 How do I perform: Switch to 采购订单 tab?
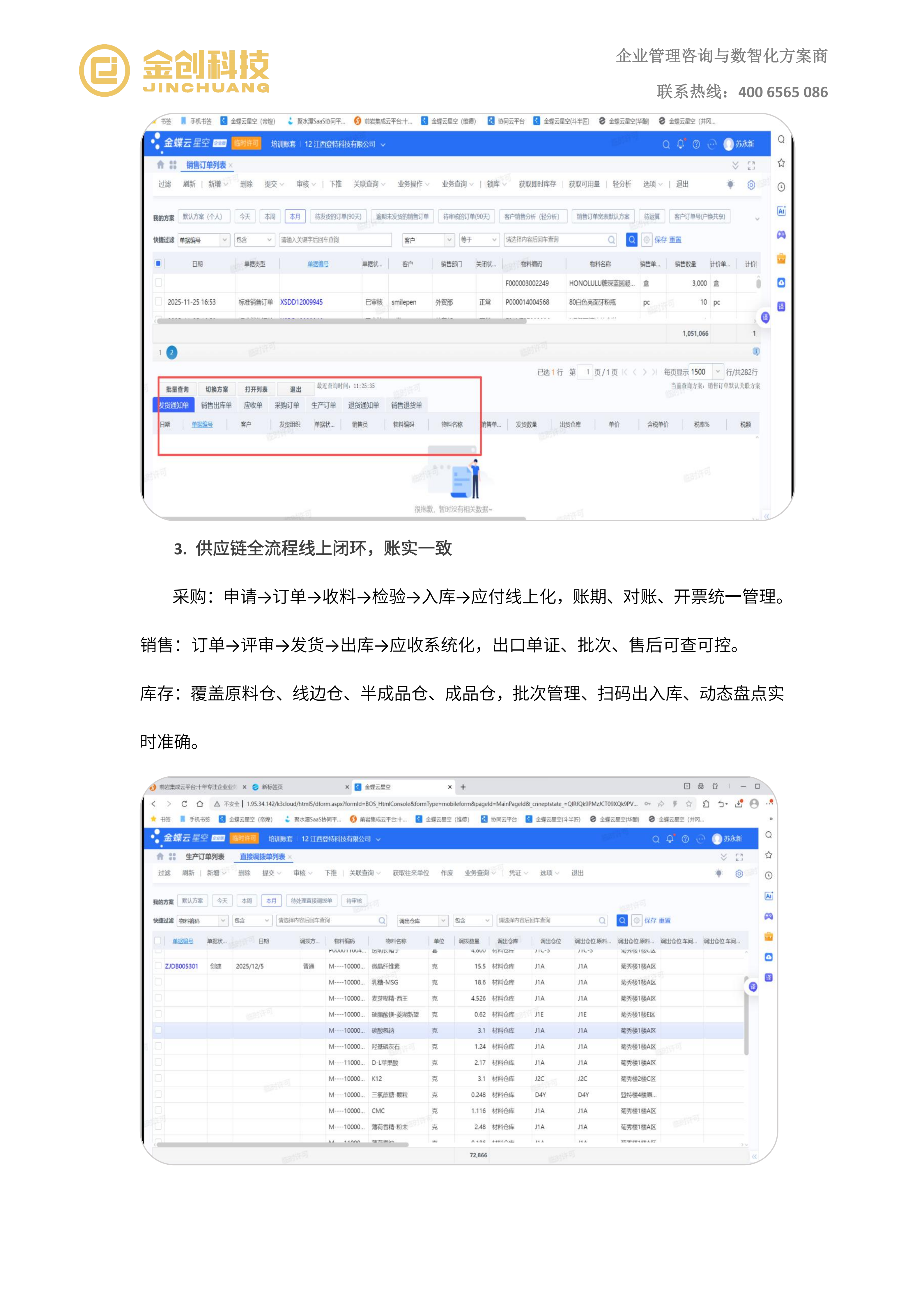click(x=286, y=405)
